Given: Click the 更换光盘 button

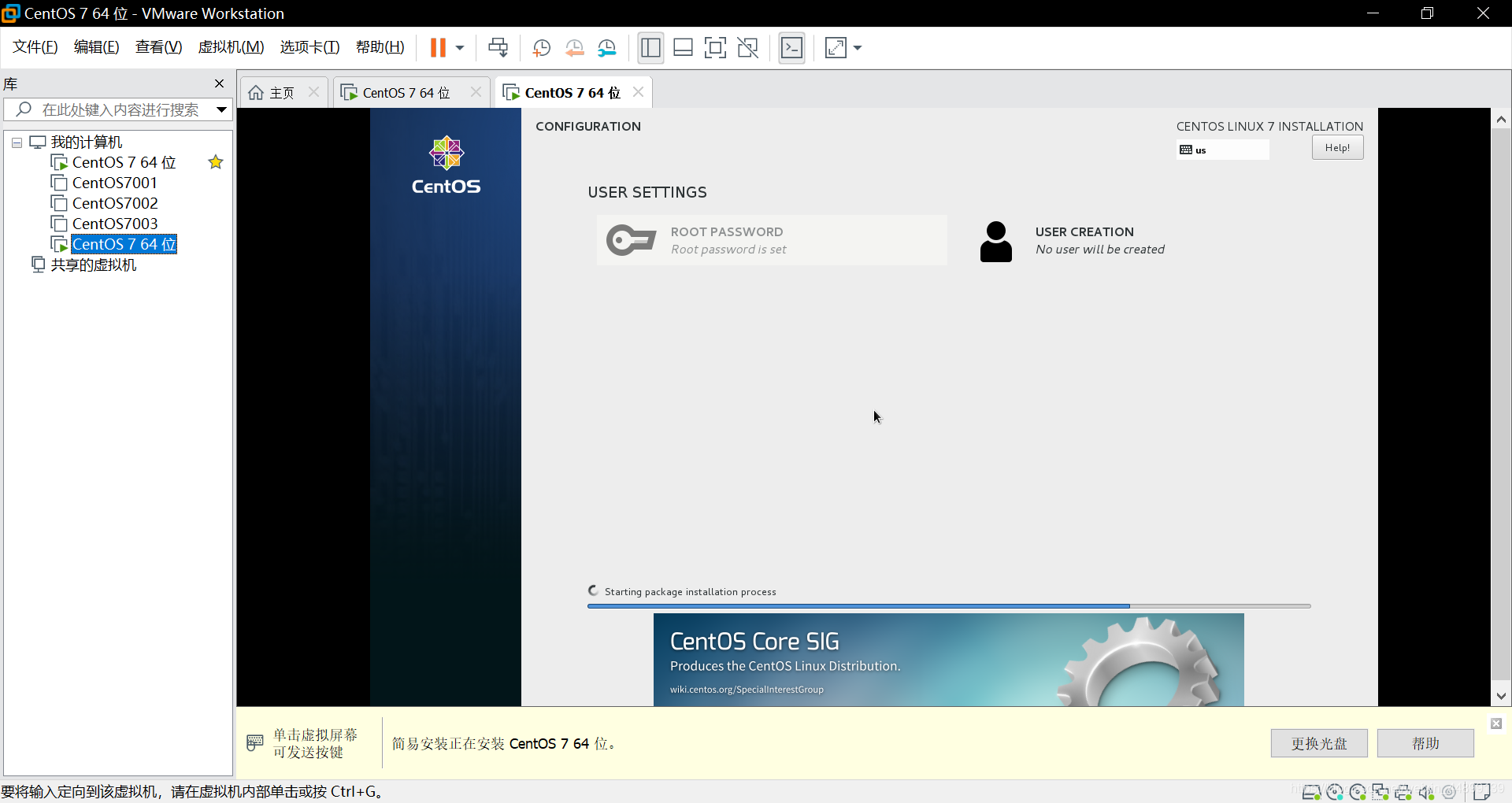Looking at the screenshot, I should (x=1319, y=743).
